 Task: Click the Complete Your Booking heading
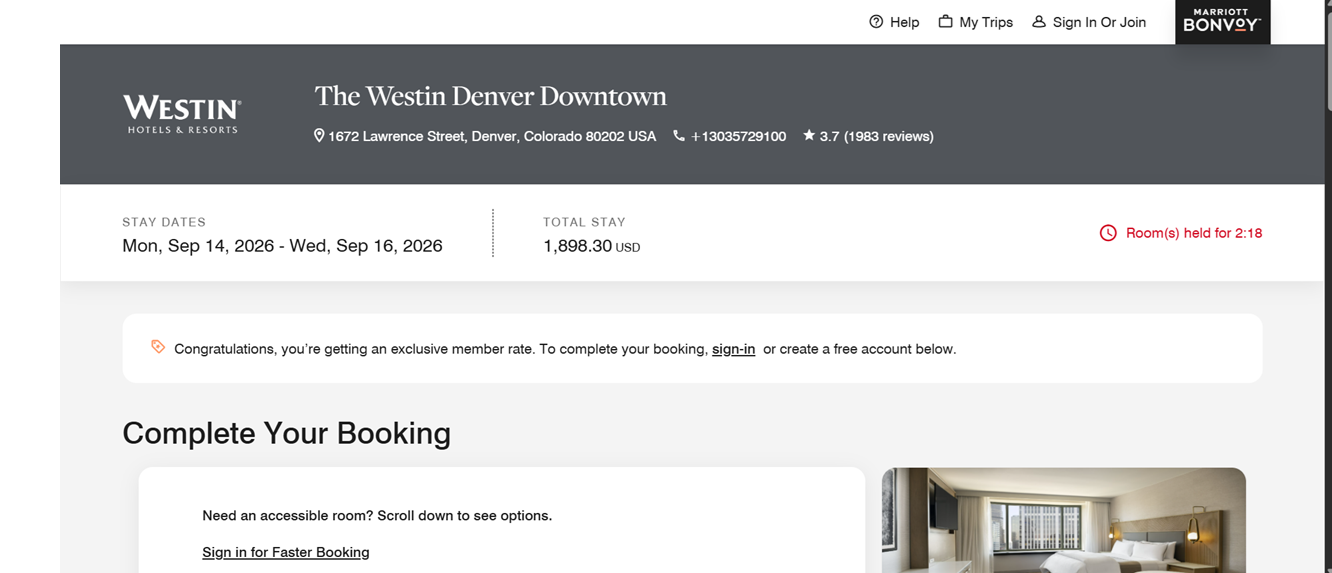(x=286, y=433)
